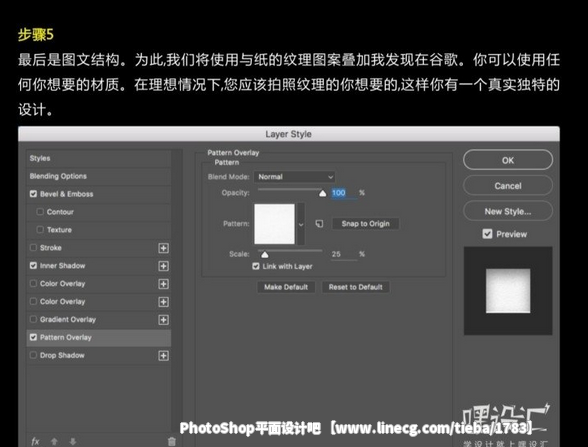
Task: Click the Scale slider handle
Action: [265, 255]
